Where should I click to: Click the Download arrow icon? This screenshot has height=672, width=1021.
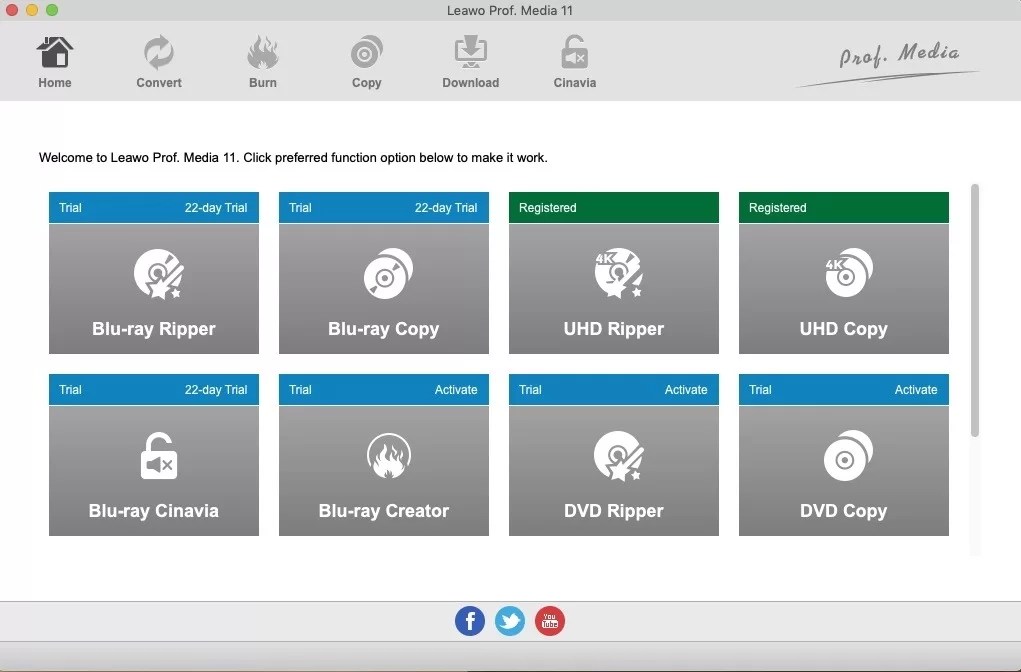(470, 60)
